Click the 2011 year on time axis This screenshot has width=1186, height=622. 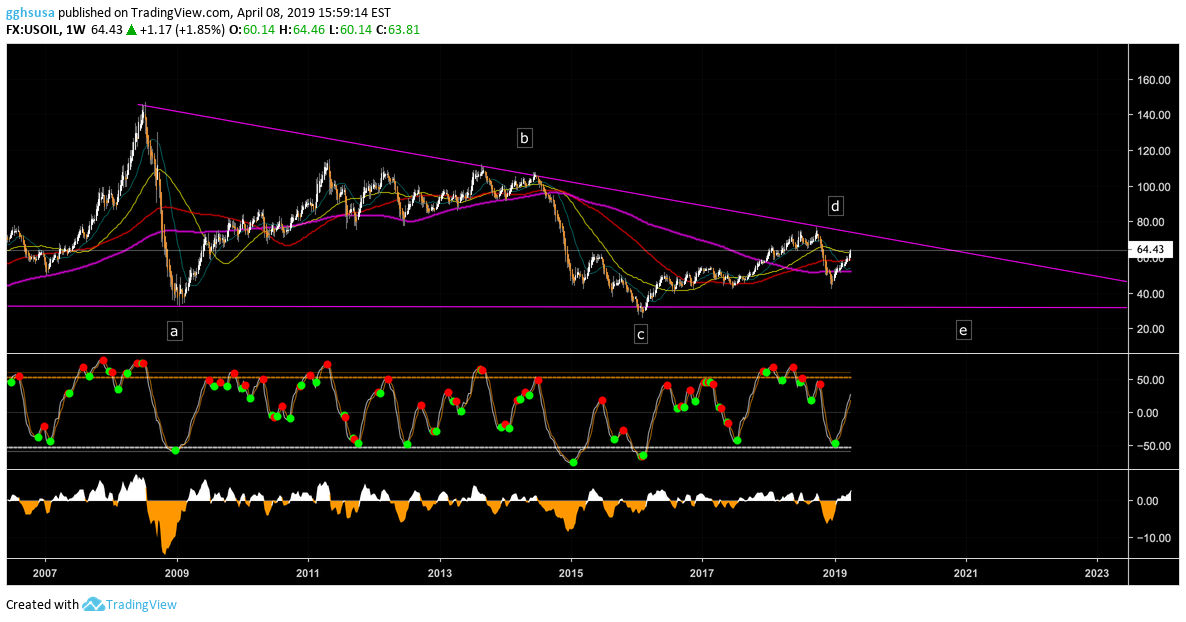309,574
